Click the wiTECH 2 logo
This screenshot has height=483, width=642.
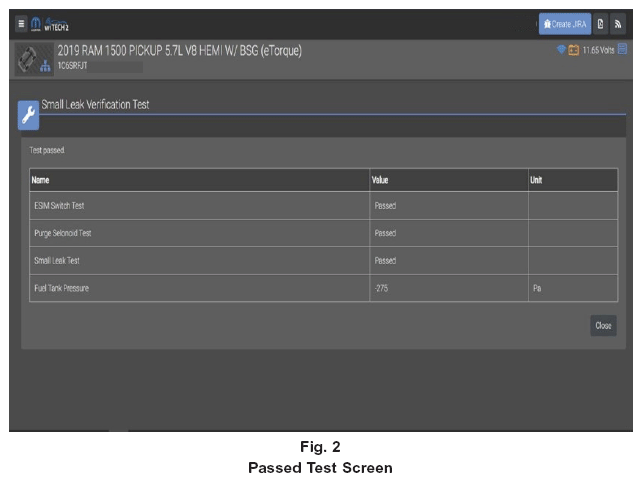pos(57,25)
